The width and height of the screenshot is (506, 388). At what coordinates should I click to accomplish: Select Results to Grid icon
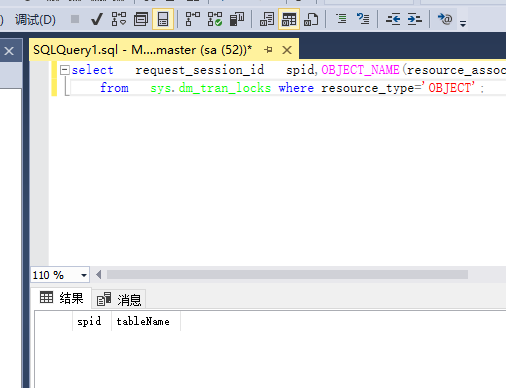point(289,19)
